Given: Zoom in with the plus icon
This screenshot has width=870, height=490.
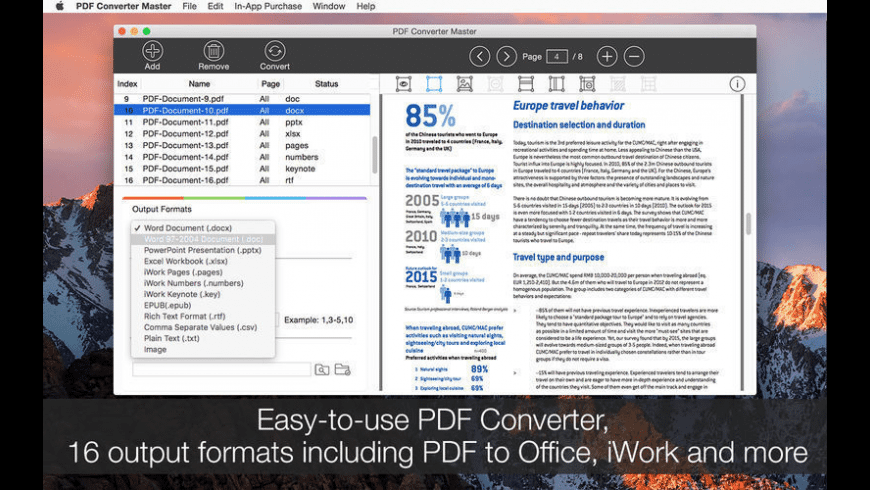Looking at the screenshot, I should click(607, 56).
